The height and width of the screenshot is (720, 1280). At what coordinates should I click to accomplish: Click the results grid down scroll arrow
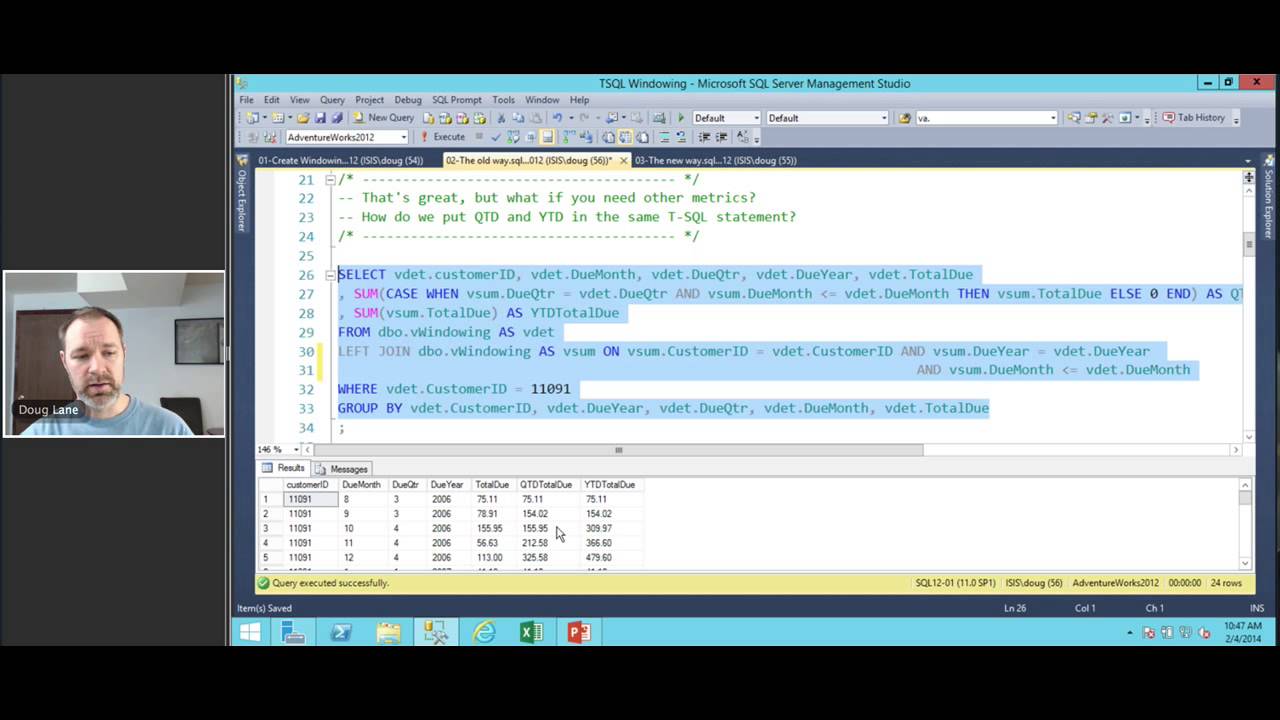click(x=1245, y=563)
